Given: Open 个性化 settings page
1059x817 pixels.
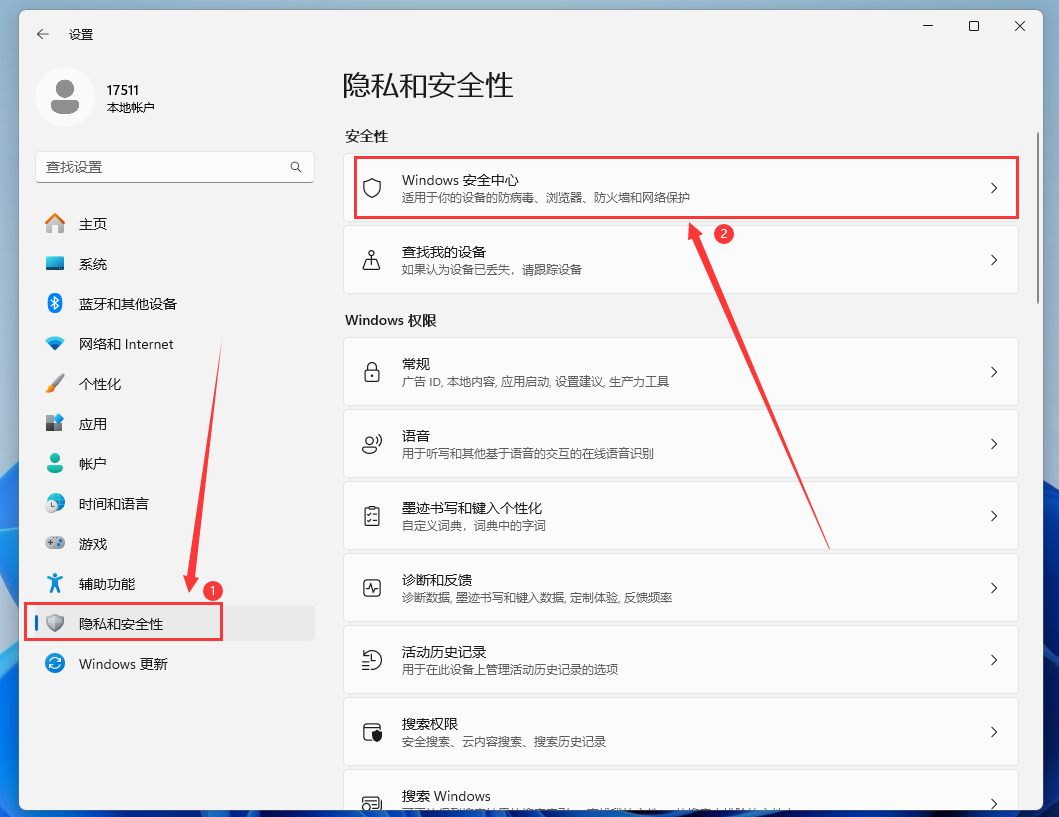Looking at the screenshot, I should pos(100,384).
